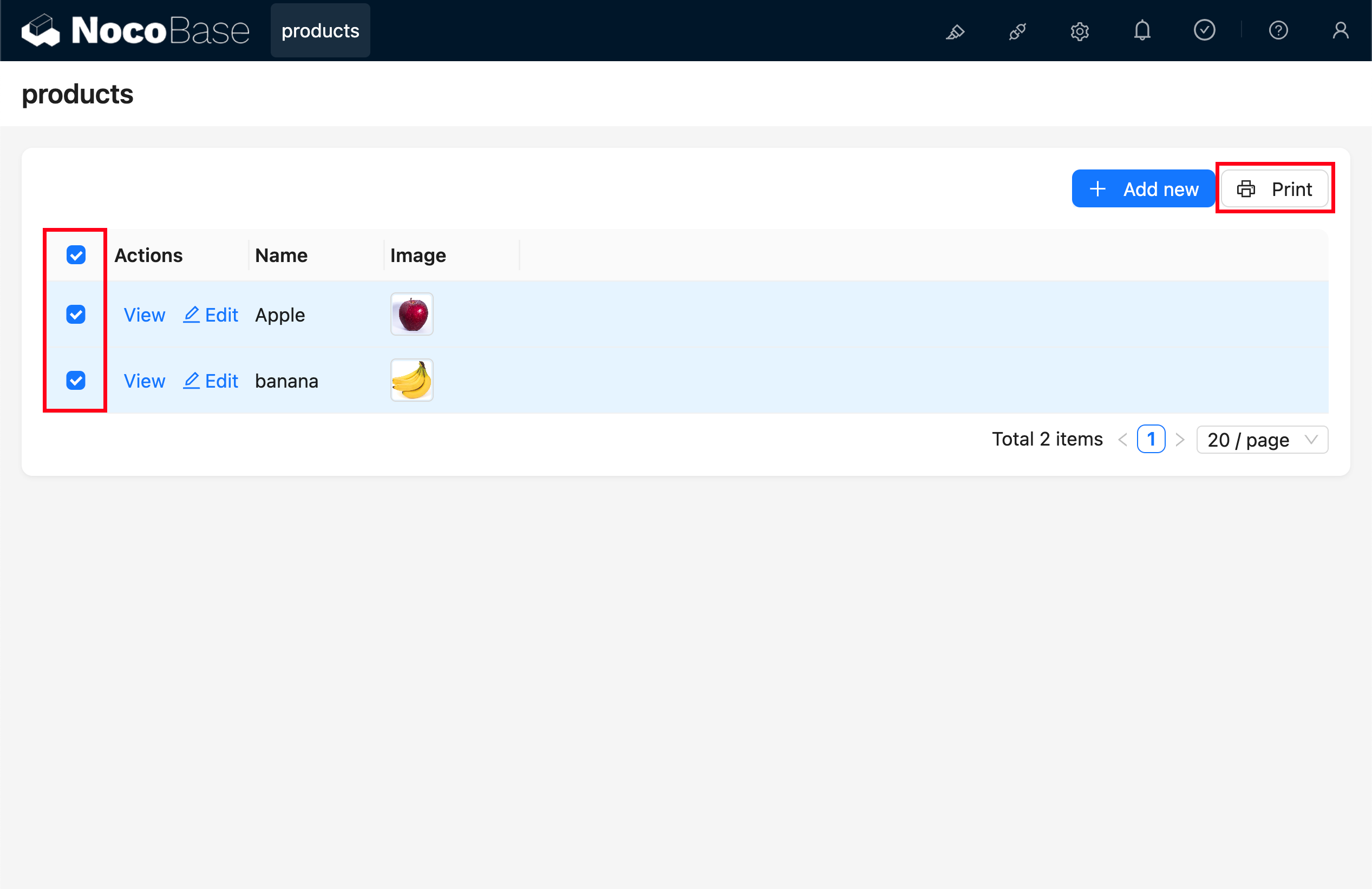Uncheck the banana row checkbox
1372x889 pixels.
pyautogui.click(x=75, y=381)
